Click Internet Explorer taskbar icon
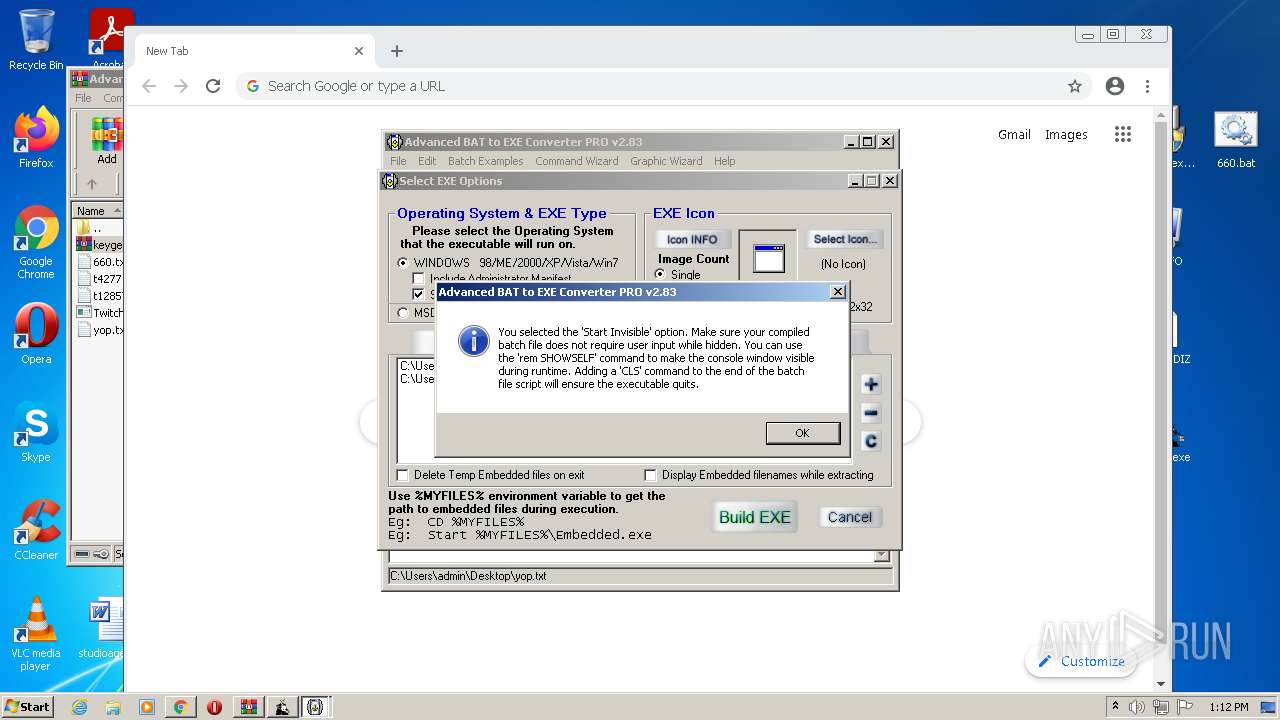 pyautogui.click(x=80, y=707)
